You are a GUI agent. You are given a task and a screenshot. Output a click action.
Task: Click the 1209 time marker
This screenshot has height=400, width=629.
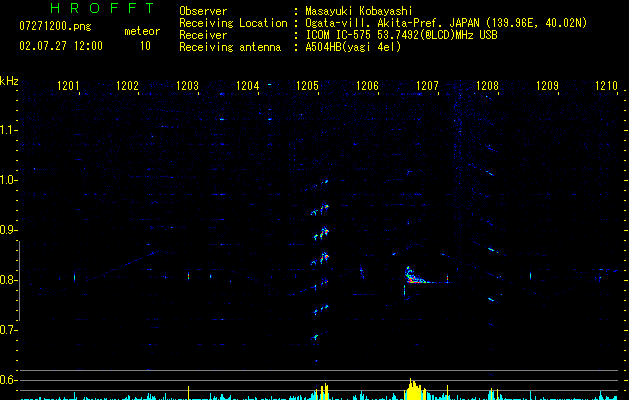[547, 85]
